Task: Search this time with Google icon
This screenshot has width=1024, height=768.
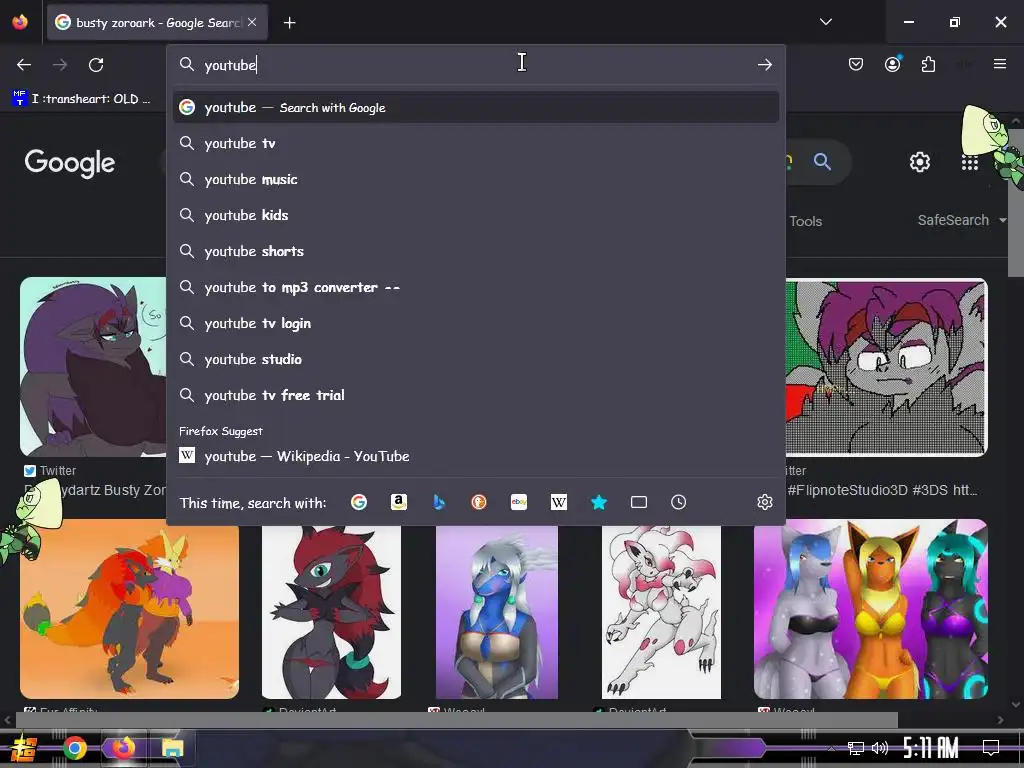Action: coord(359,502)
